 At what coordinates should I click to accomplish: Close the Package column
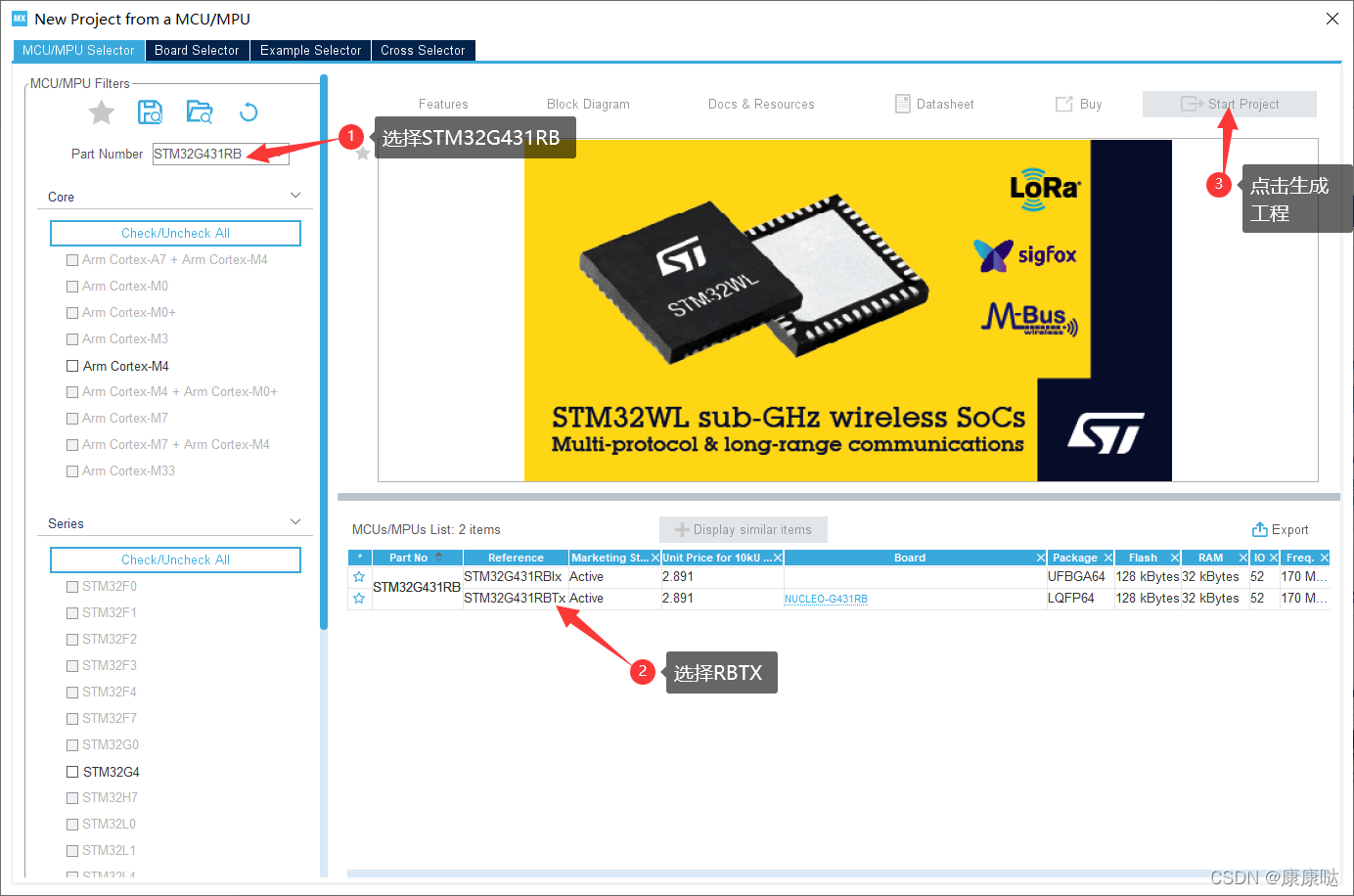click(x=1108, y=558)
